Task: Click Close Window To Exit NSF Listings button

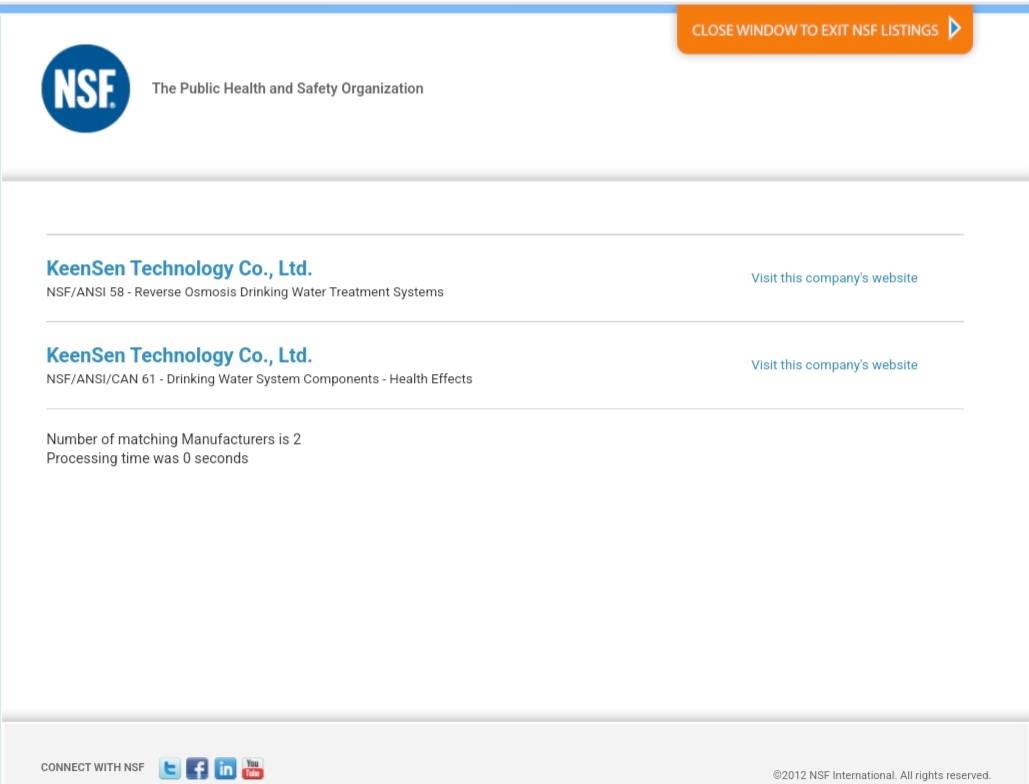Action: (825, 30)
